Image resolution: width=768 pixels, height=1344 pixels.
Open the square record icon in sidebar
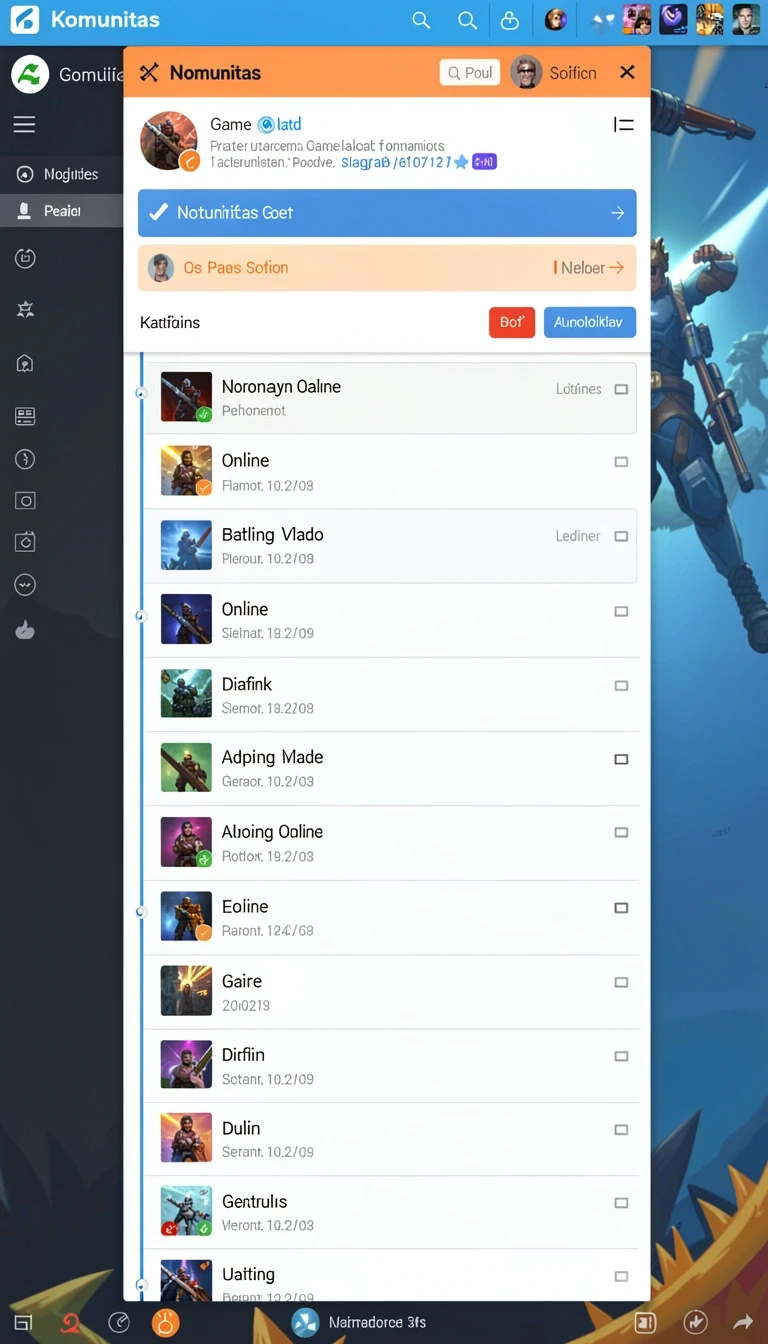(x=25, y=501)
